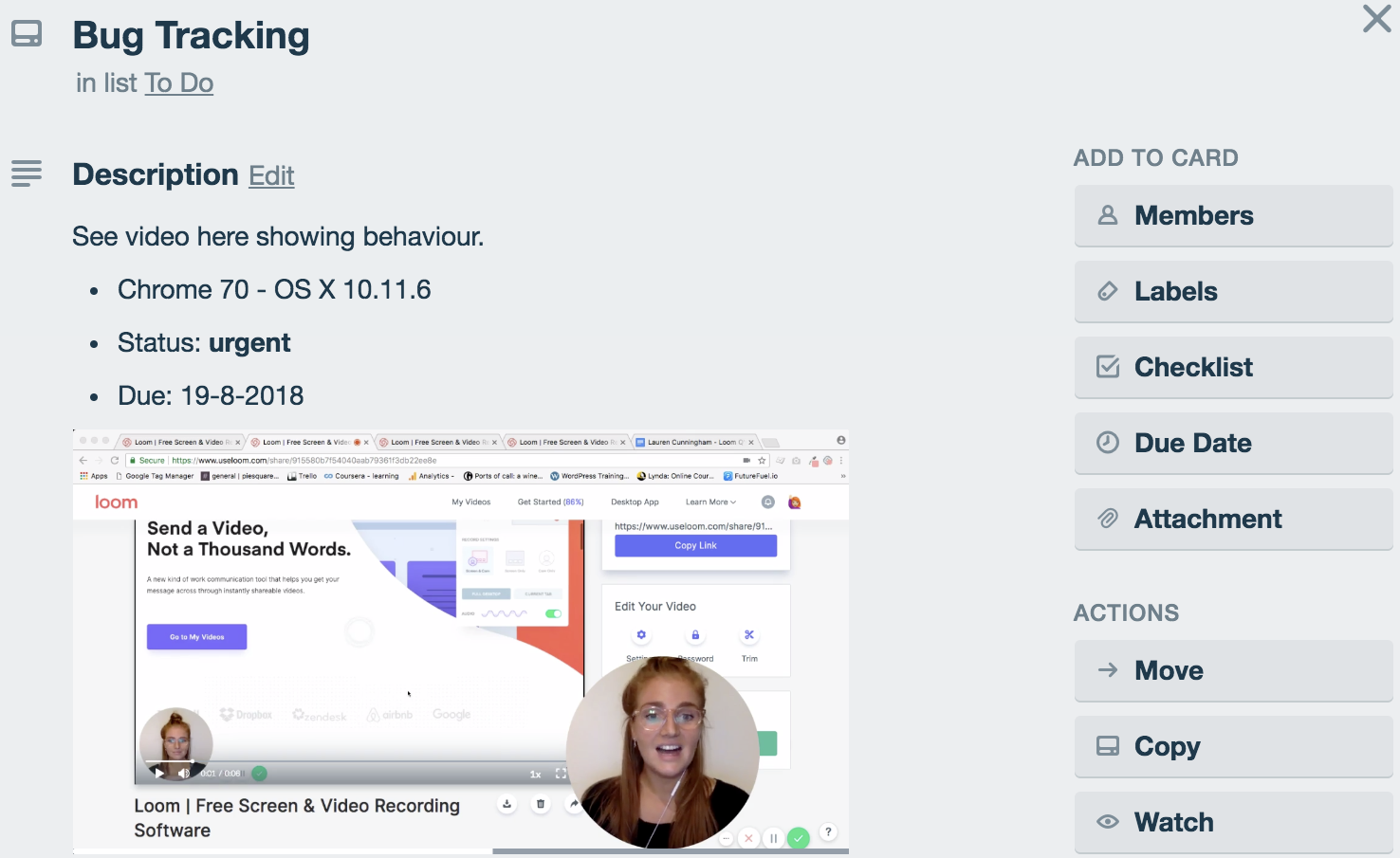Screen dimensions: 1400x858
Task: Click the card icon beside the title
Action: 27,34
